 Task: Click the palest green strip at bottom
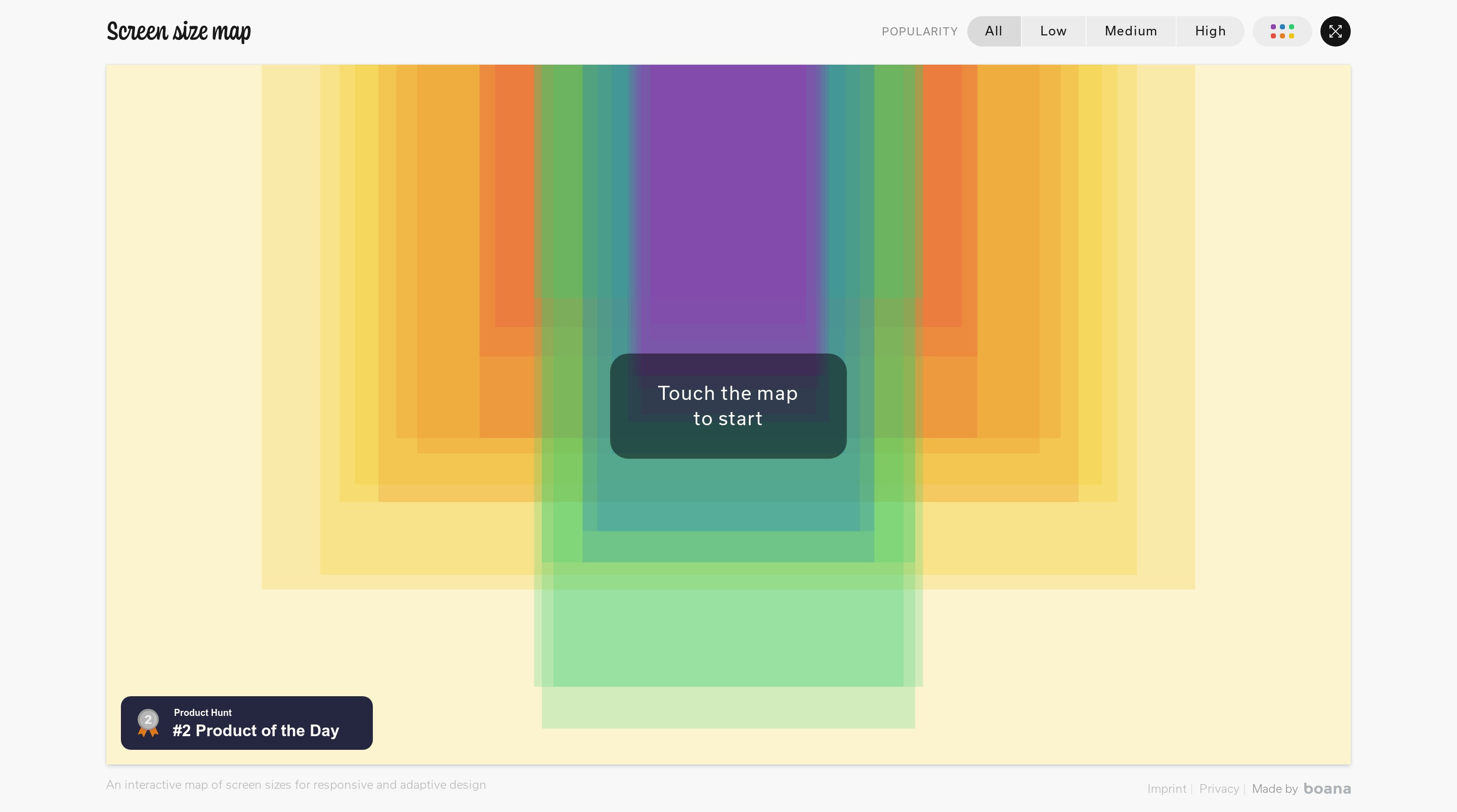tap(728, 708)
